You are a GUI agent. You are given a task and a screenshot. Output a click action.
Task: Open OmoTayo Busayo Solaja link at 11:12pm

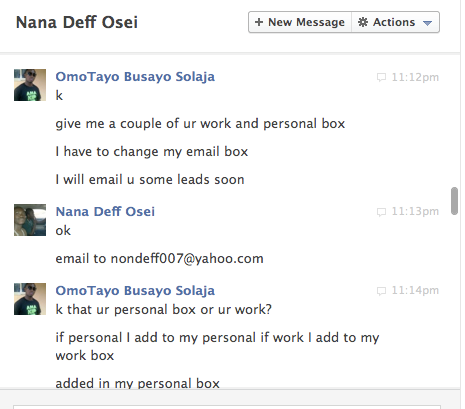point(135,77)
